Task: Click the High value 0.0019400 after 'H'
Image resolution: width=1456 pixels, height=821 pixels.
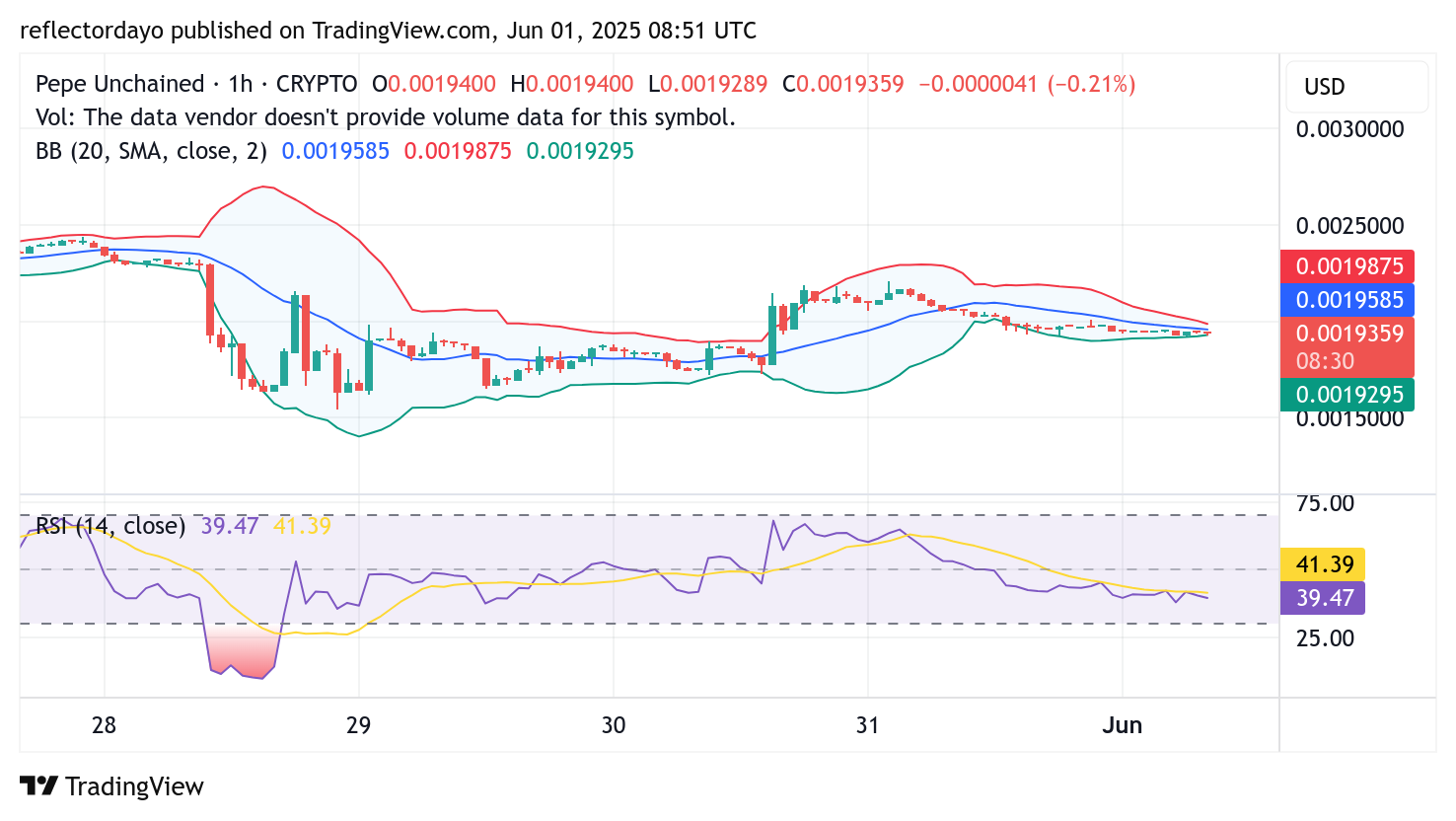Action: click(x=579, y=84)
